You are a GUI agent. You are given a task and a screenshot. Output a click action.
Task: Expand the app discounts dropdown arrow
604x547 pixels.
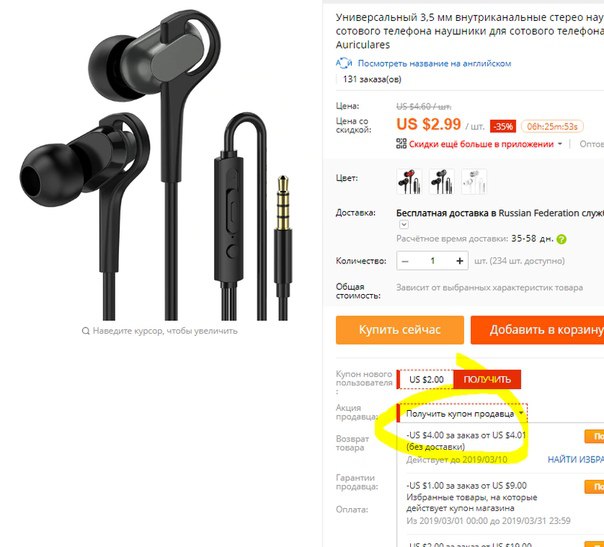pyautogui.click(x=560, y=144)
